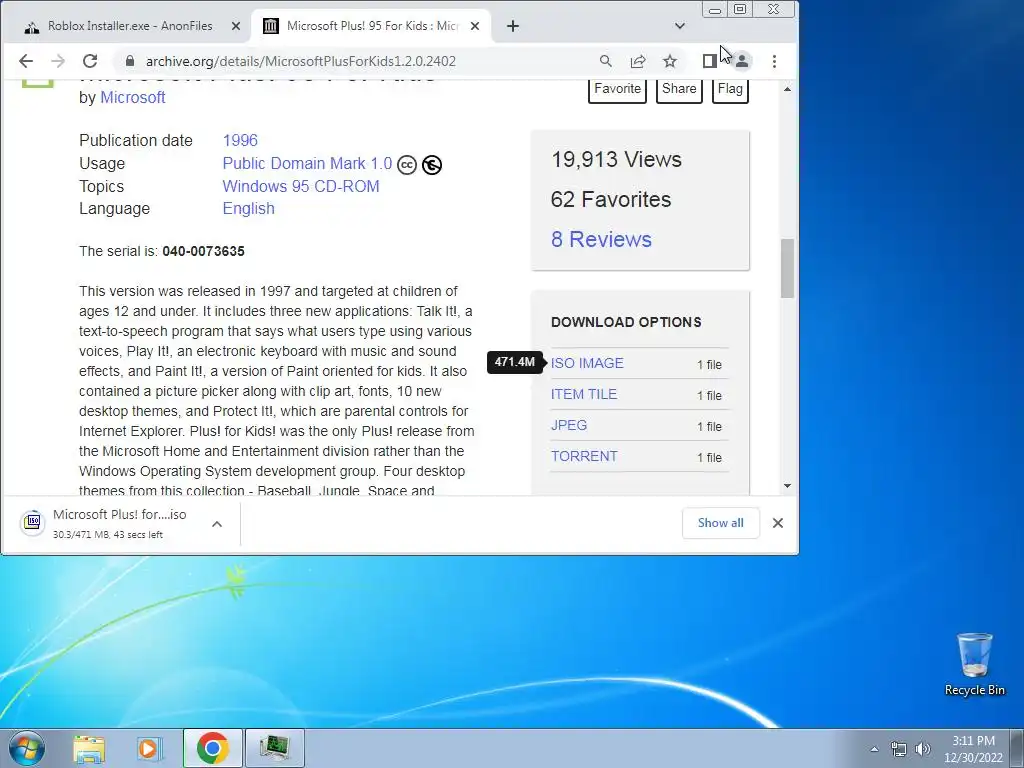Click the share this page icon

637,61
